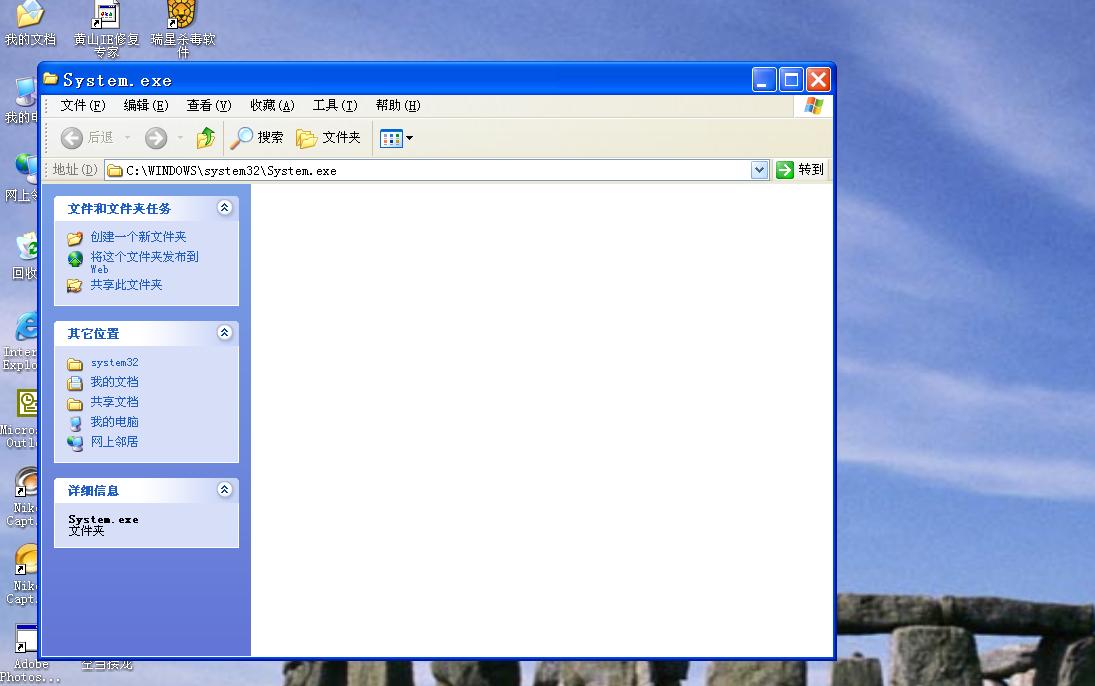1095x686 pixels.
Task: Click the share folder icon in tasks
Action: click(75, 286)
